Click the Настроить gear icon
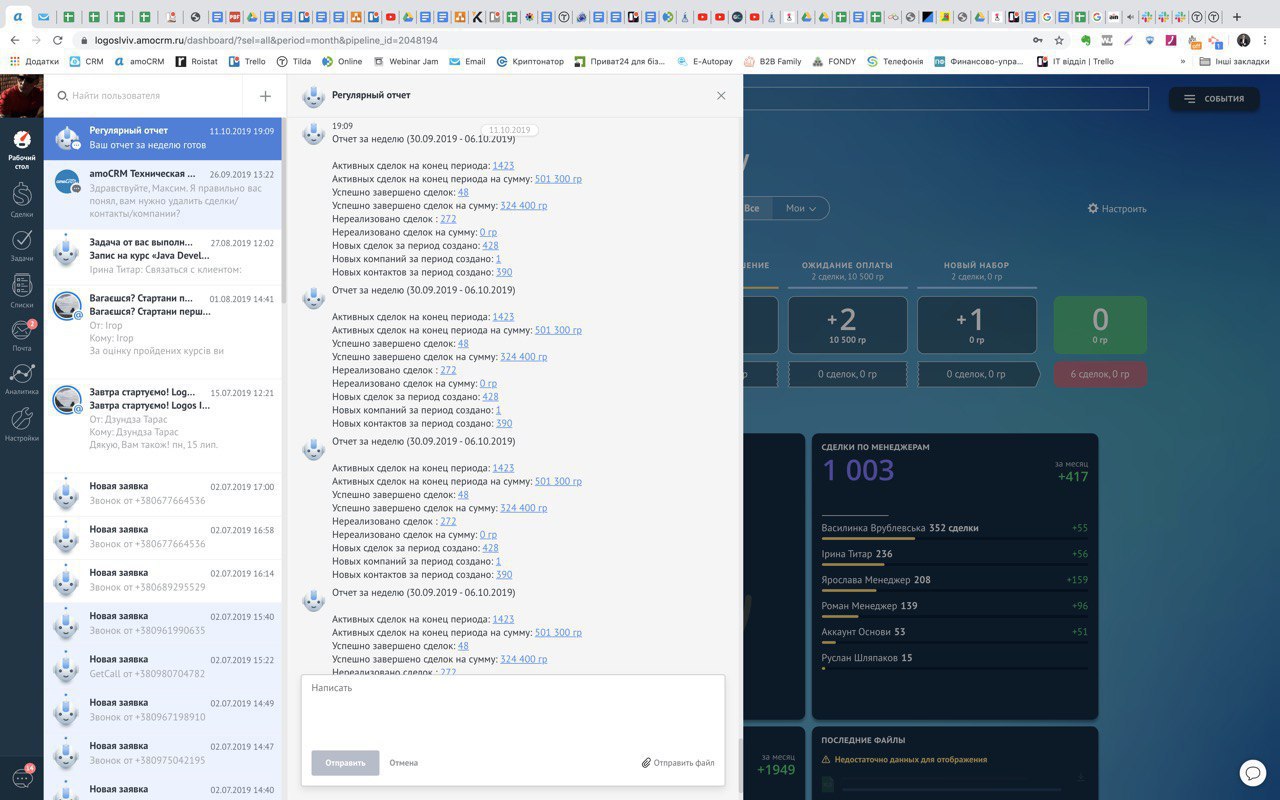 click(x=1117, y=209)
